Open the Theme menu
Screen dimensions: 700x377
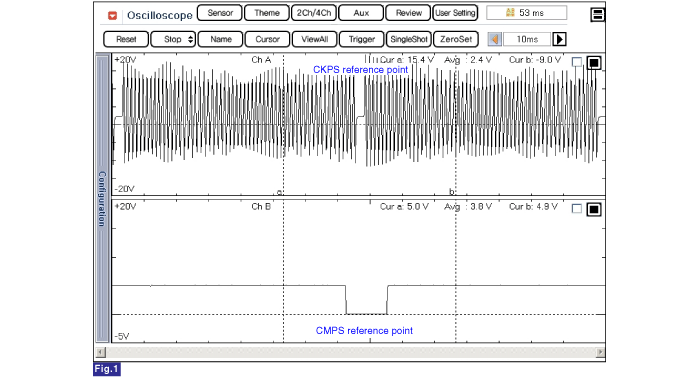267,13
